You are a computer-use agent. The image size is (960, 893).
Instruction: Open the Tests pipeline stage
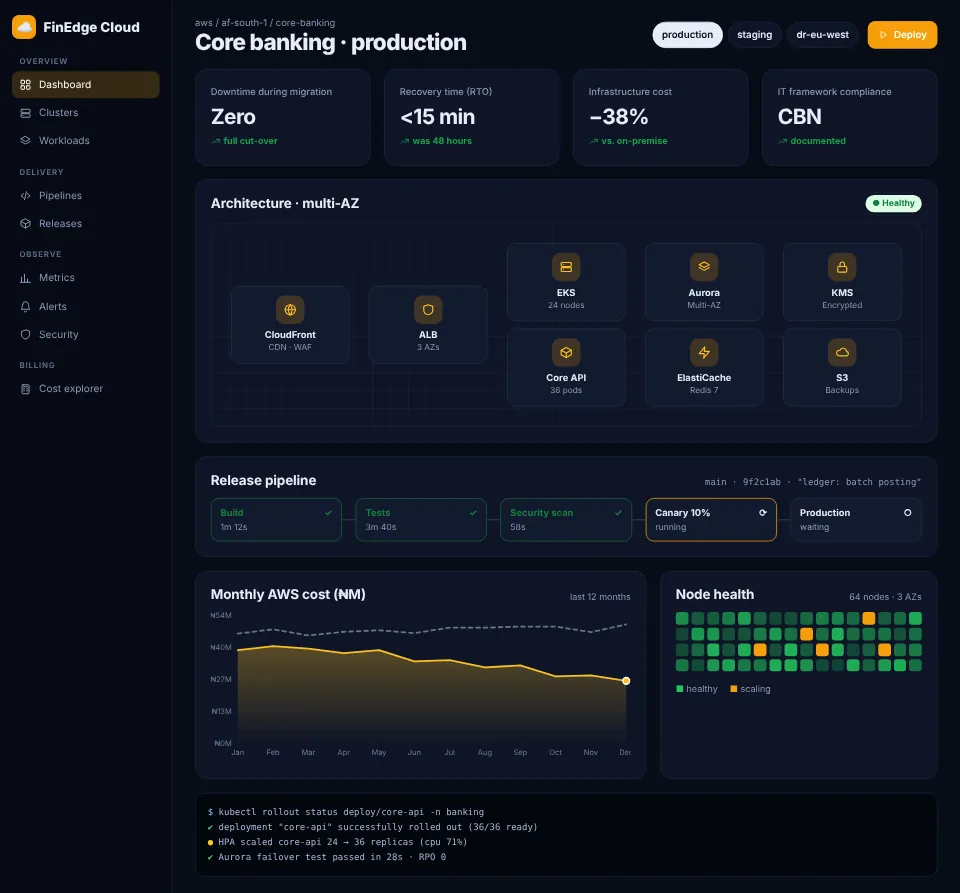[x=421, y=520]
